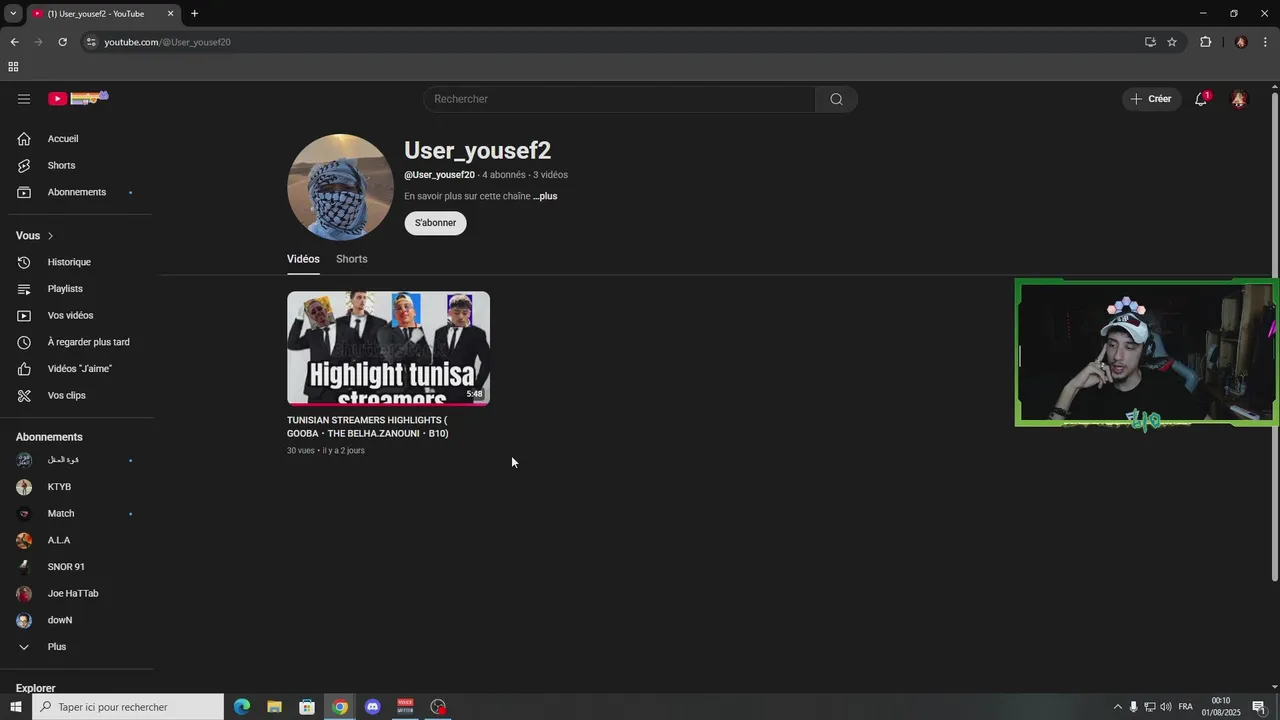Click the YouTube logo
The width and height of the screenshot is (1280, 720).
point(78,98)
